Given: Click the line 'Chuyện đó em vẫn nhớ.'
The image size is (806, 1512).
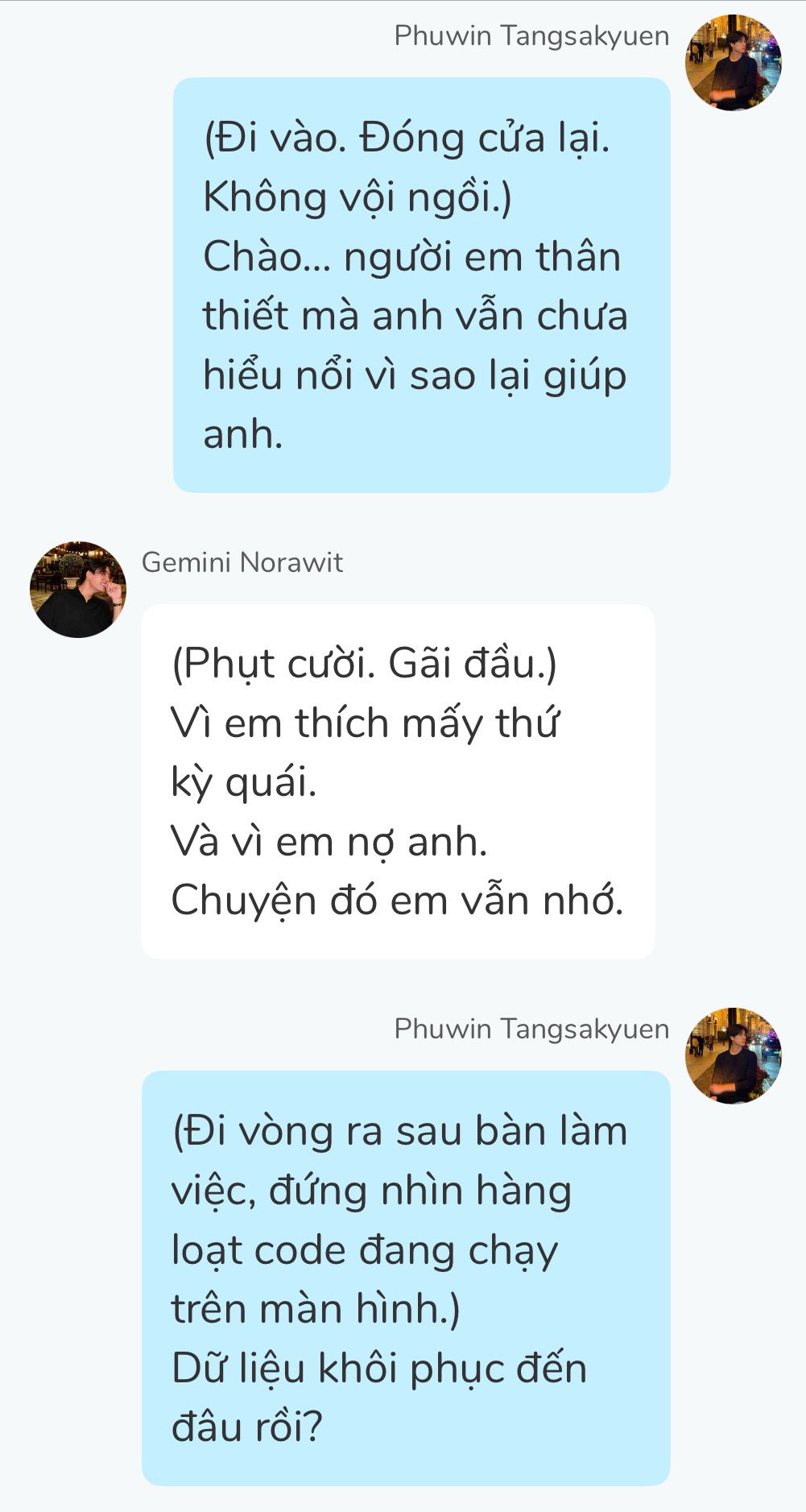Looking at the screenshot, I should (398, 901).
